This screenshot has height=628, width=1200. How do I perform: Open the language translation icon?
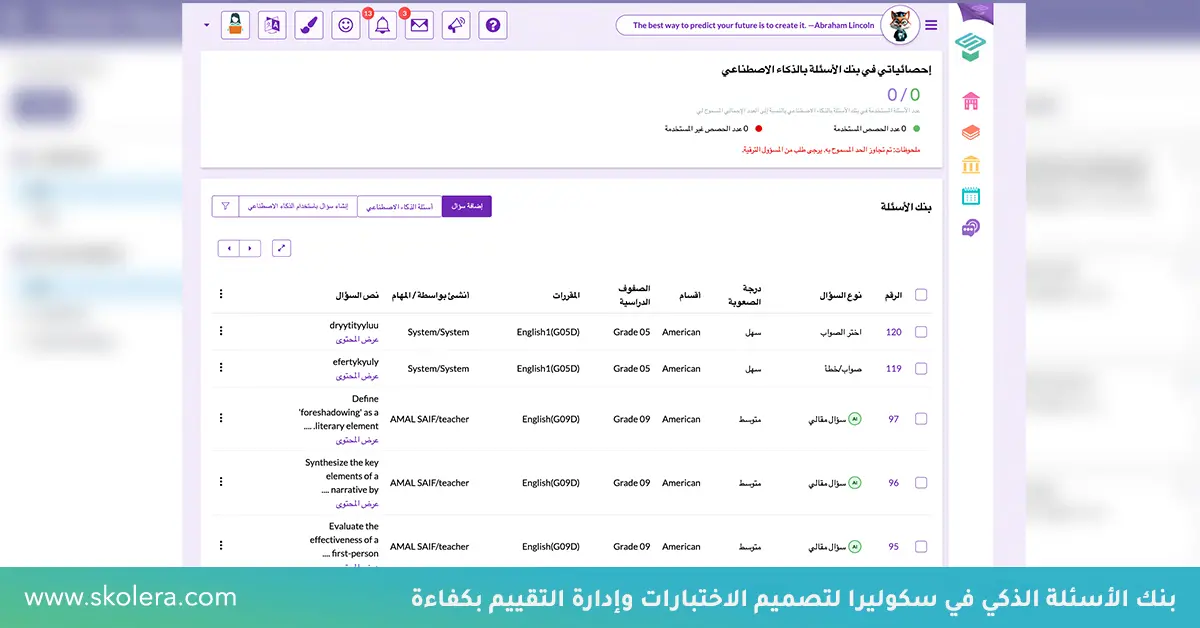coord(272,25)
